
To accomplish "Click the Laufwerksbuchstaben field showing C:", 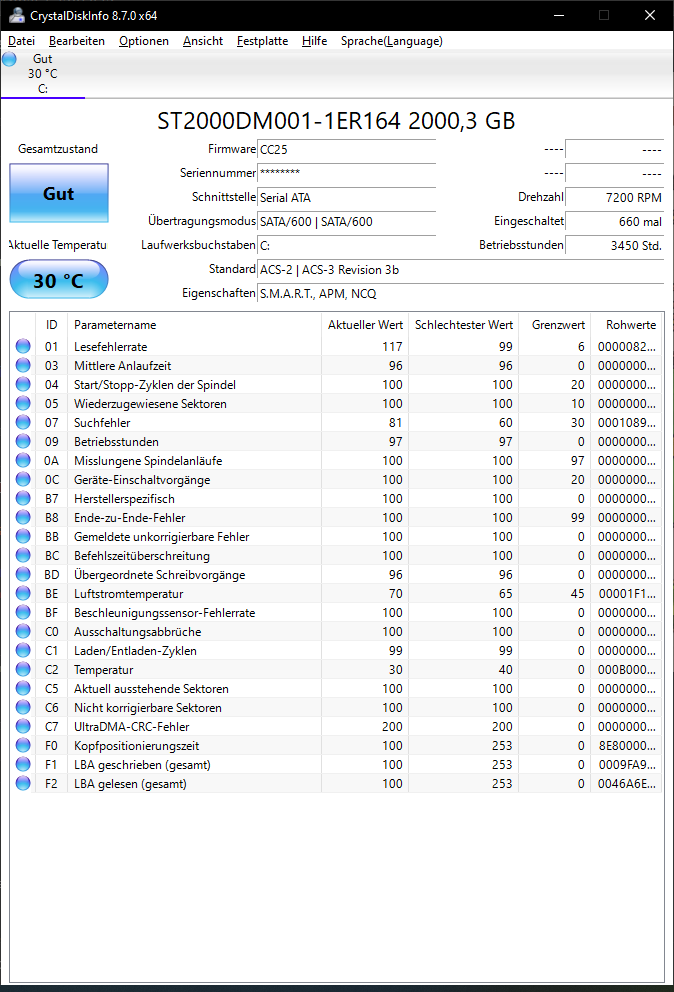I will [347, 246].
